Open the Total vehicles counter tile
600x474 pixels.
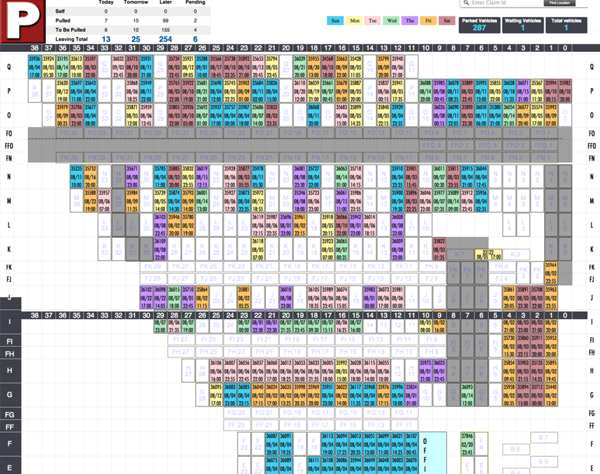[x=567, y=24]
